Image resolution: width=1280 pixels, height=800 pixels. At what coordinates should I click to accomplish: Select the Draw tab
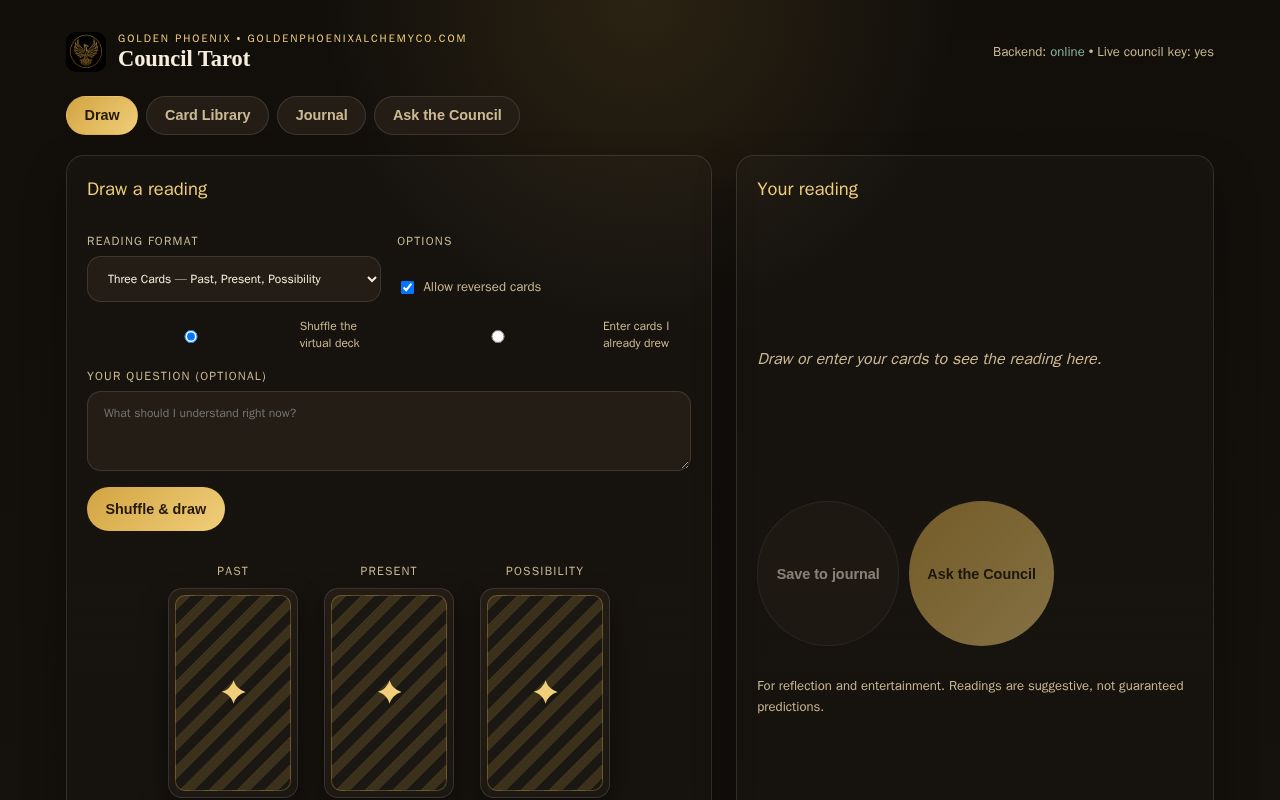click(102, 115)
